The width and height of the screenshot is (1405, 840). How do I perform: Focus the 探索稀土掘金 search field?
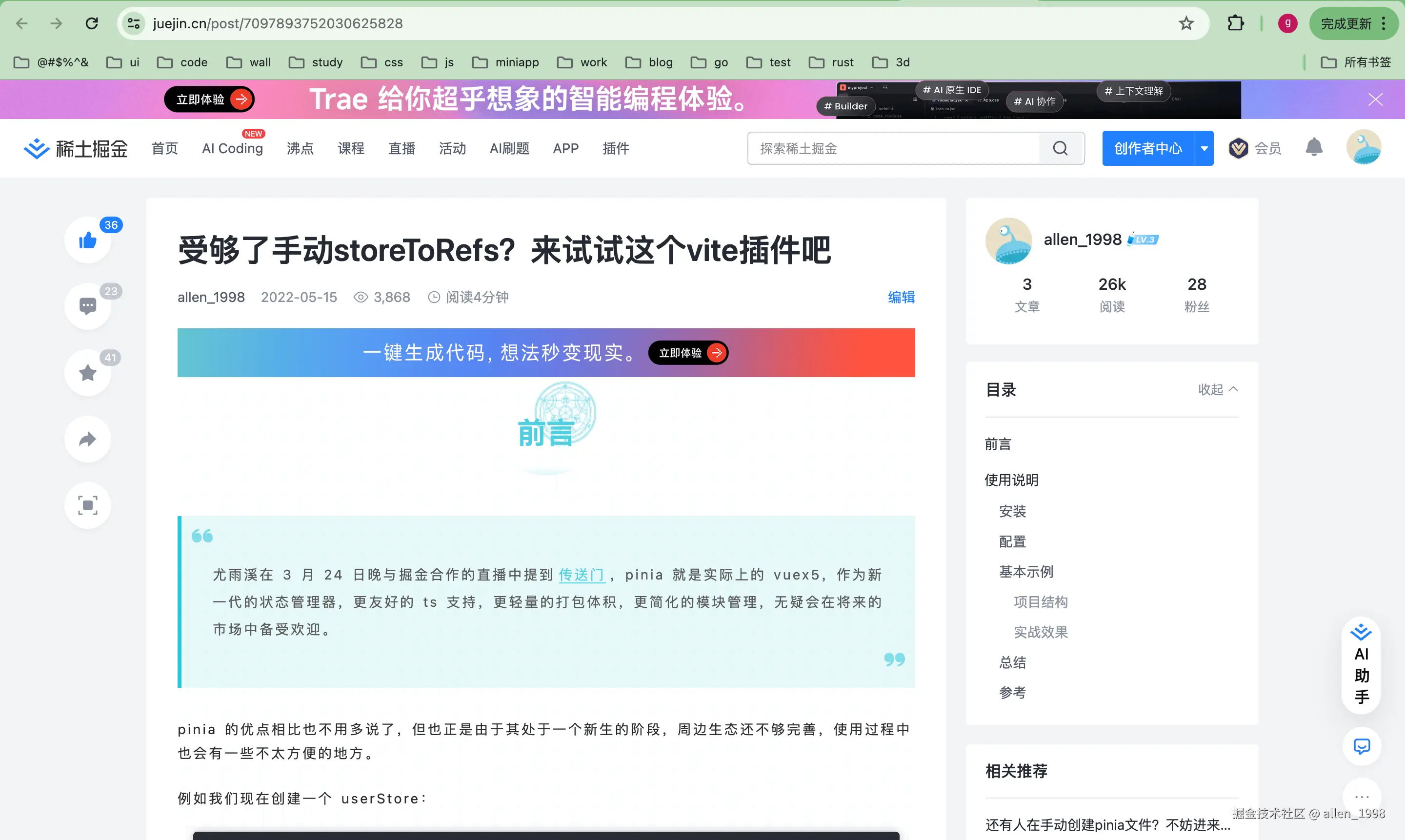894,148
